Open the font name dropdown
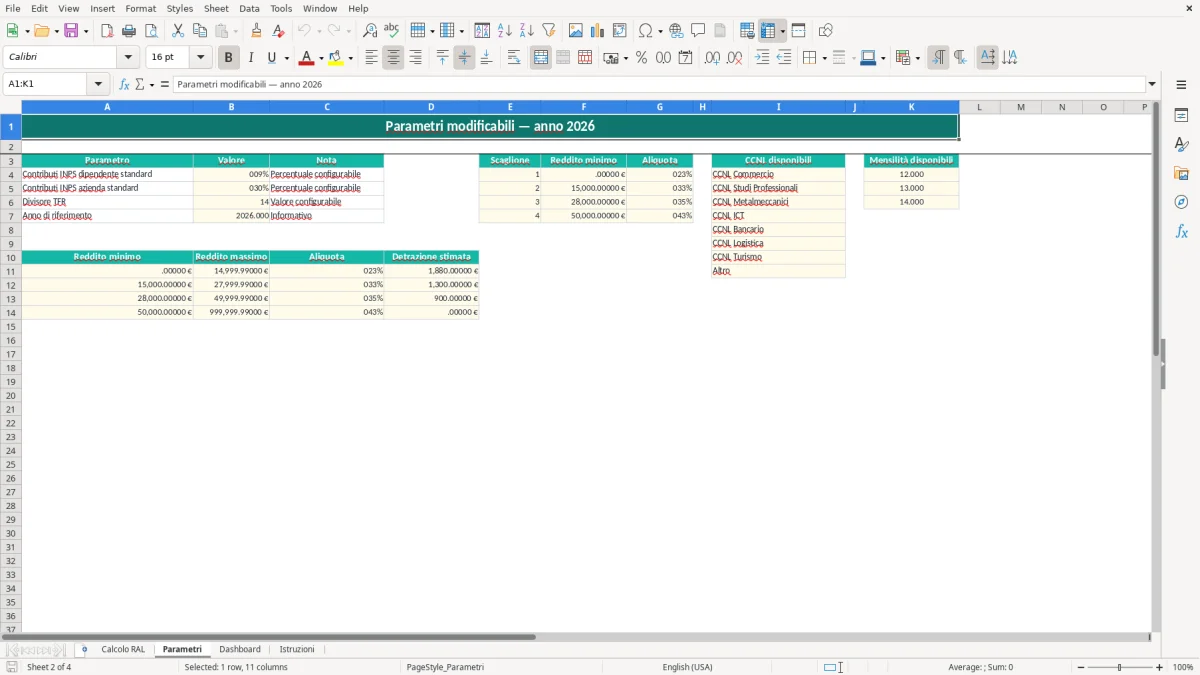Viewport: 1200px width, 675px height. point(128,58)
